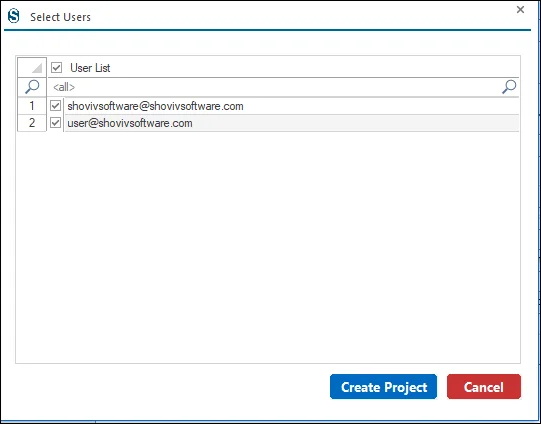Click the Shoviv logo icon in title bar
Image resolution: width=541 pixels, height=424 pixels.
13,16
